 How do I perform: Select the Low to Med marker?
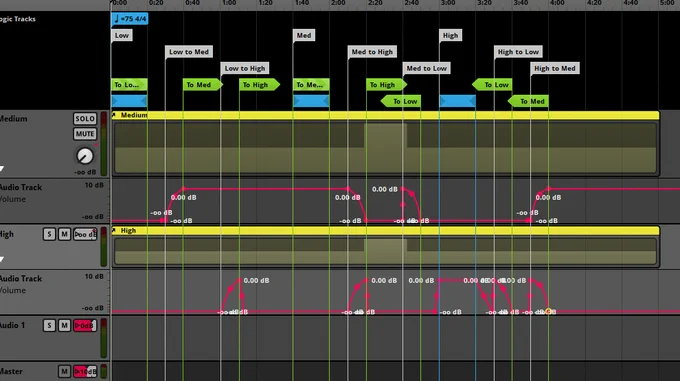tap(189, 52)
